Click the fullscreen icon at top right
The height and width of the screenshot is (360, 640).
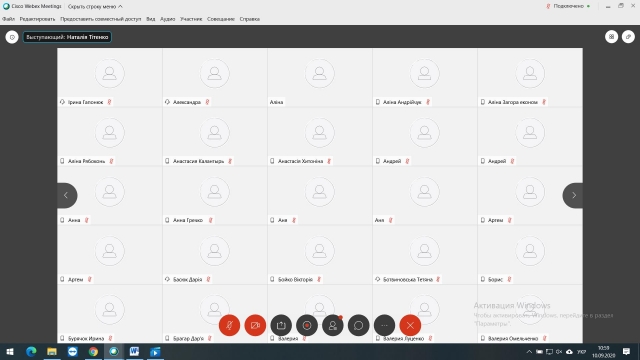click(x=628, y=37)
